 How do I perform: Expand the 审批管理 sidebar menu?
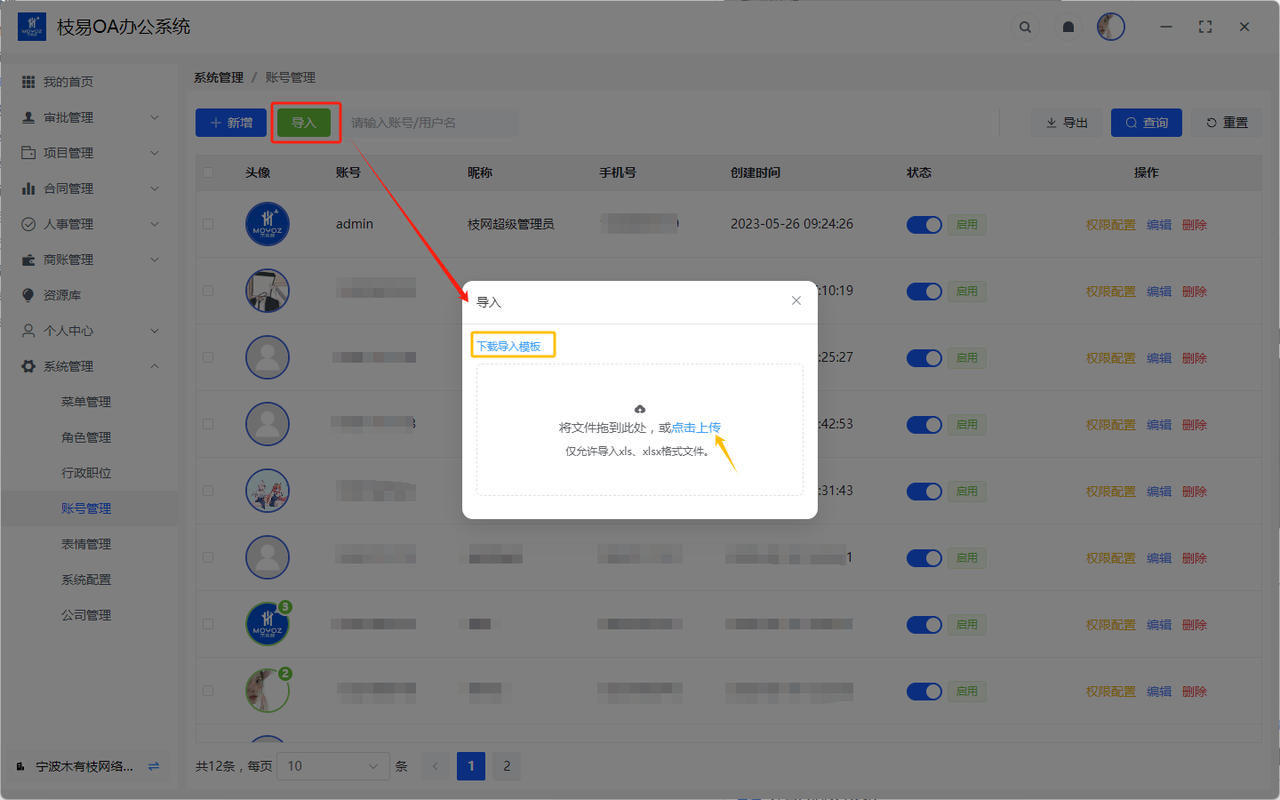90,118
